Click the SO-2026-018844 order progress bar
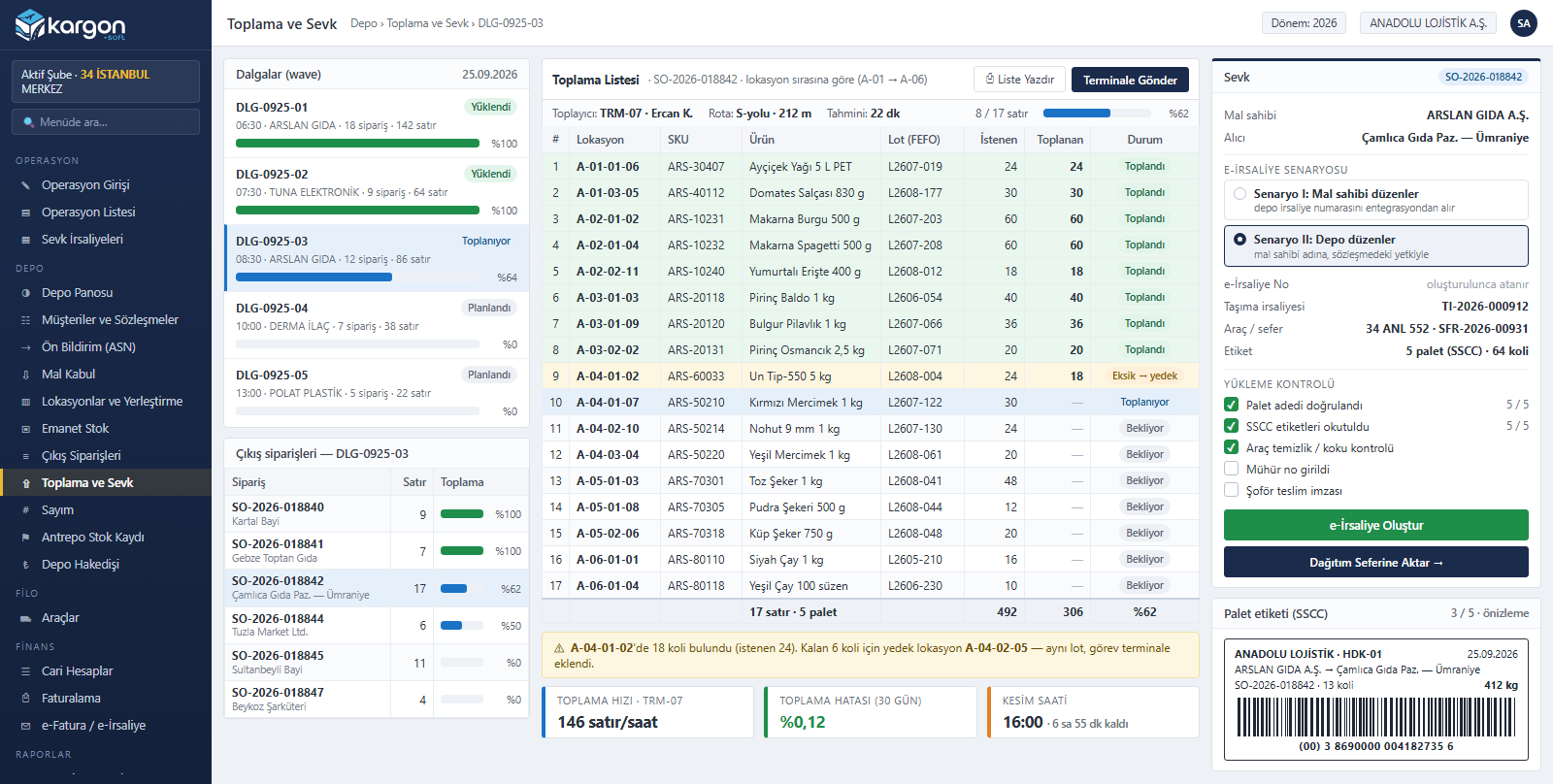This screenshot has width=1553, height=784. pyautogui.click(x=462, y=626)
